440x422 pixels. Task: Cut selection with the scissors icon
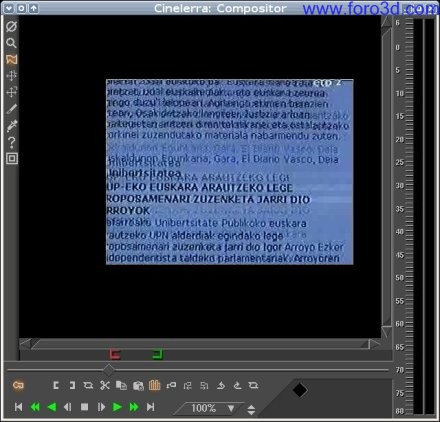105,386
